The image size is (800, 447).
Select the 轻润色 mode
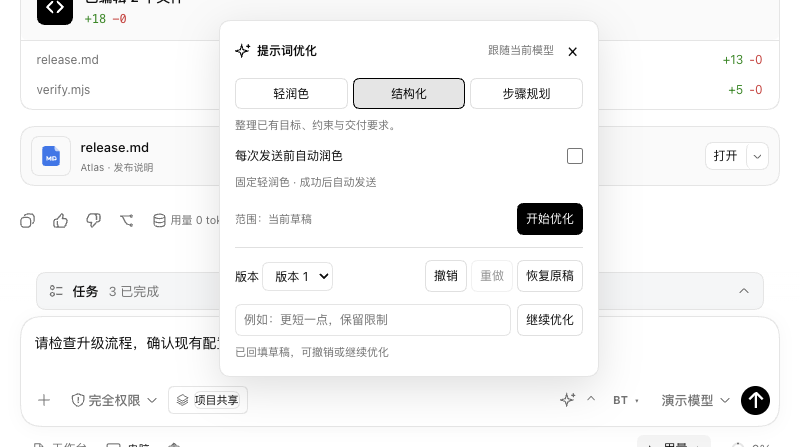[291, 93]
